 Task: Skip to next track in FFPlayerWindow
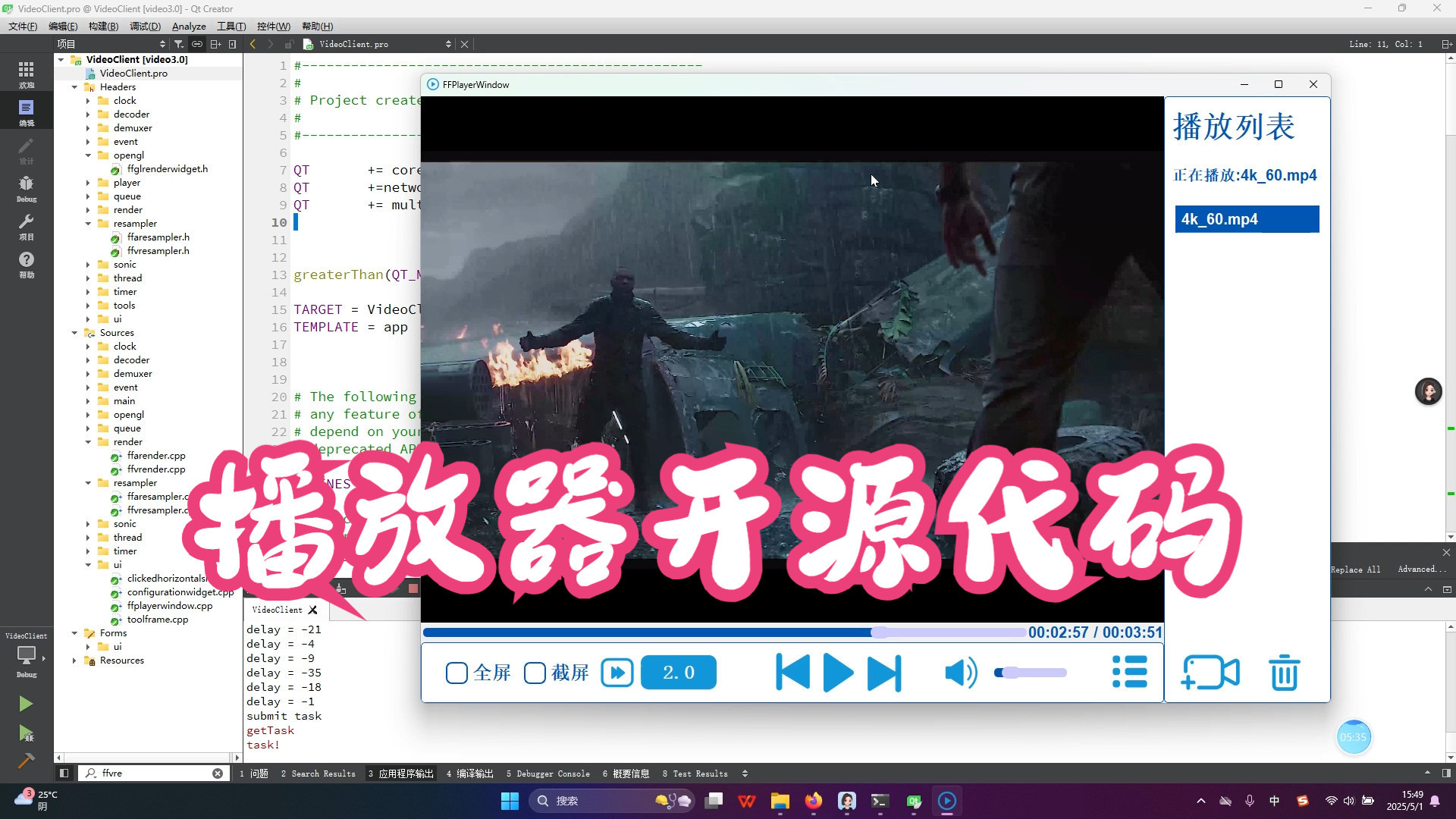click(x=884, y=673)
